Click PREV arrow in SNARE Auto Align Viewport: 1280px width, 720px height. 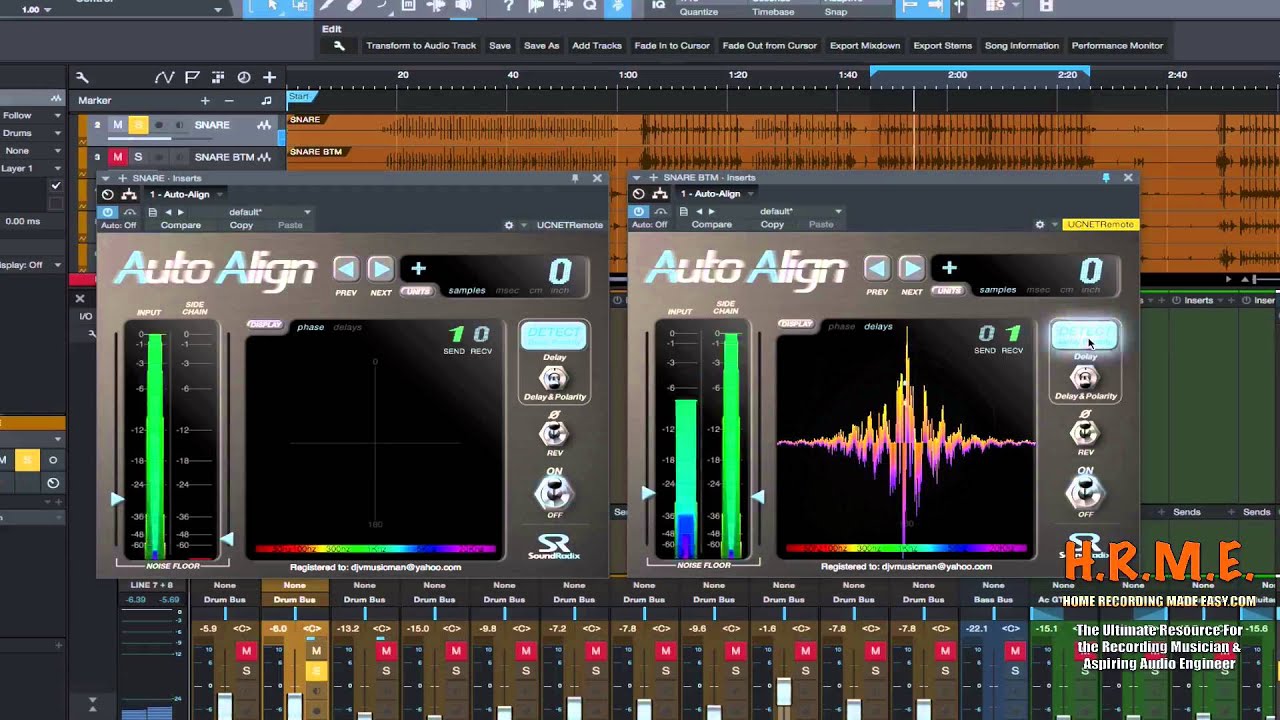[x=346, y=268]
